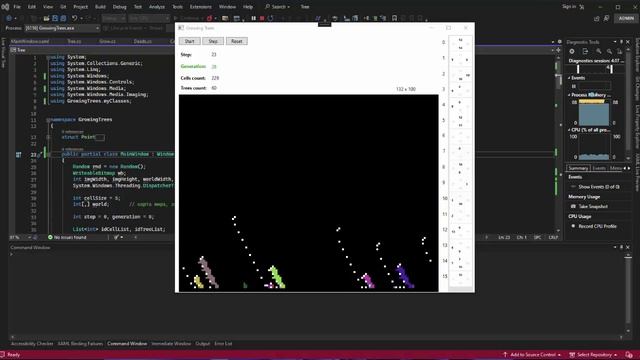Open Diagnostic Tools settings gear
Screen dimensions: 640x360
point(572,51)
